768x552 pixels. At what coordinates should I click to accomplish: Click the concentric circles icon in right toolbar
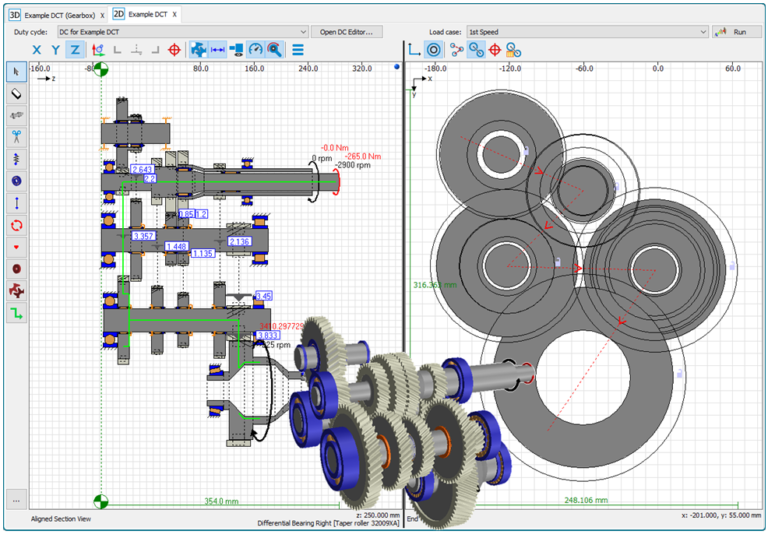(434, 49)
